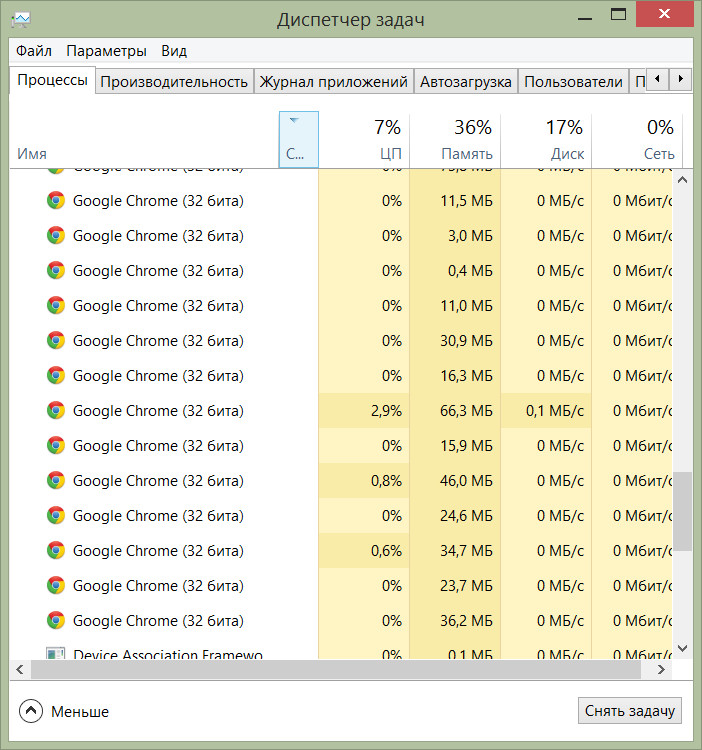Image resolution: width=702 pixels, height=750 pixels.
Task: Click Chrome icon for process using 36,2 МБ
Action: pos(56,620)
